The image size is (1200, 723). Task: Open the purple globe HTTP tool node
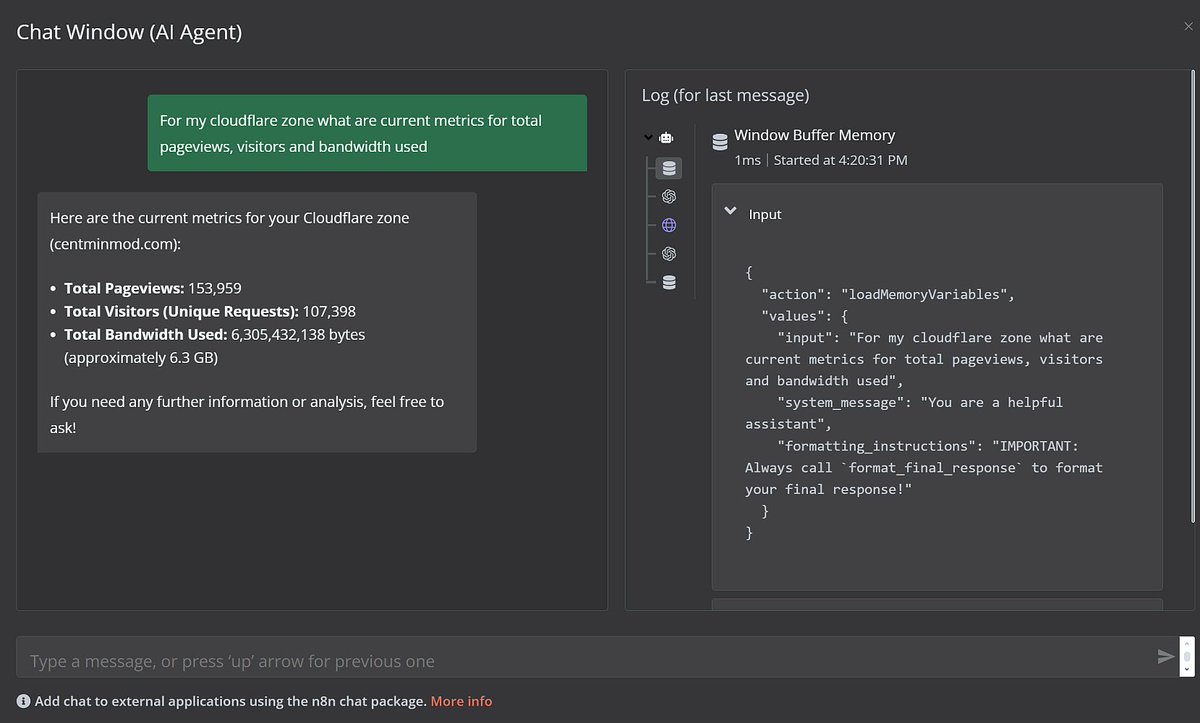click(x=669, y=225)
